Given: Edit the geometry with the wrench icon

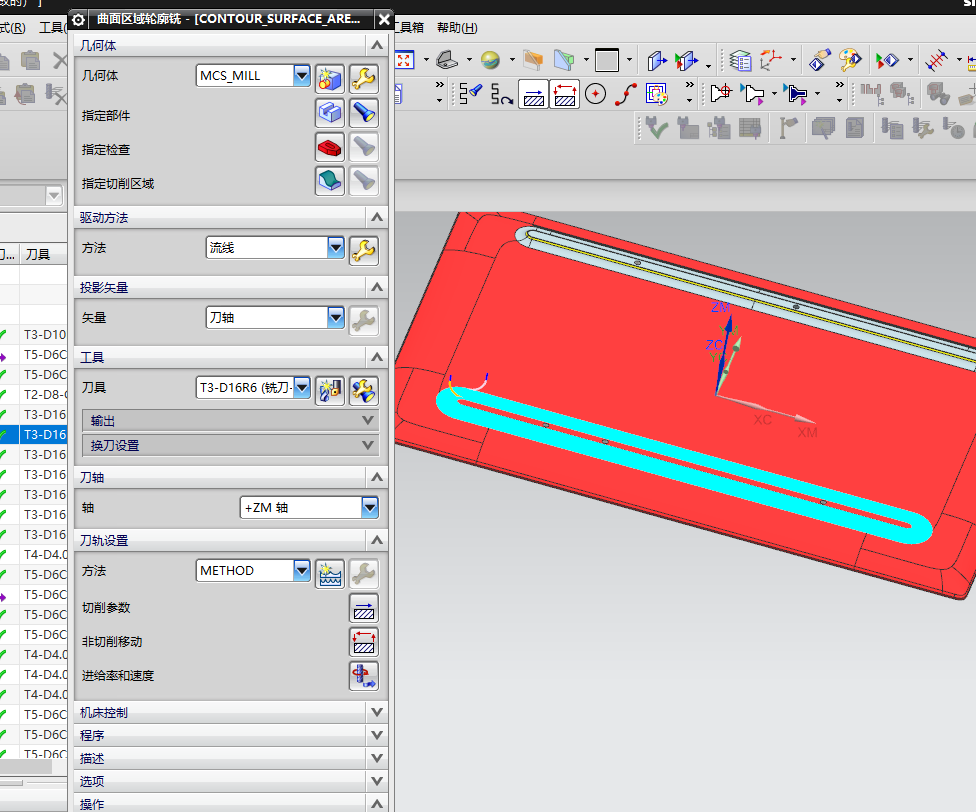Looking at the screenshot, I should (x=364, y=78).
